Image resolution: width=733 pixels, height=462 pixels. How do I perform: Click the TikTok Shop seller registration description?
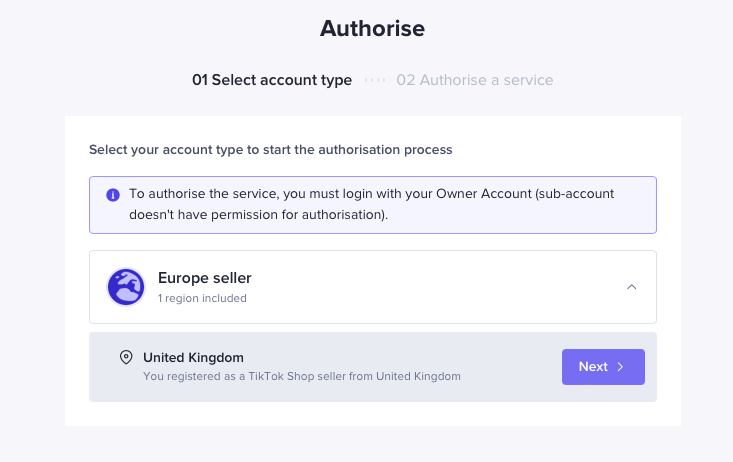302,377
